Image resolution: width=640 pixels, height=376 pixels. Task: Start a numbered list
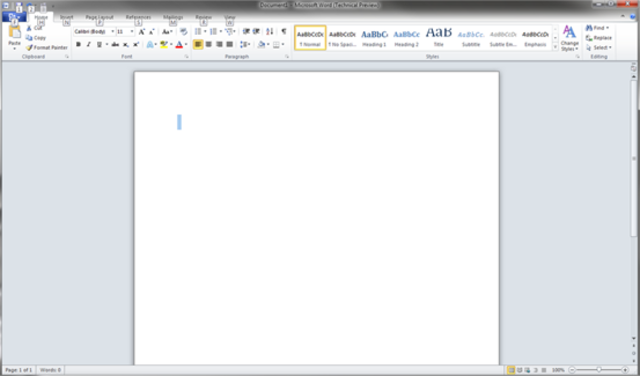point(213,31)
